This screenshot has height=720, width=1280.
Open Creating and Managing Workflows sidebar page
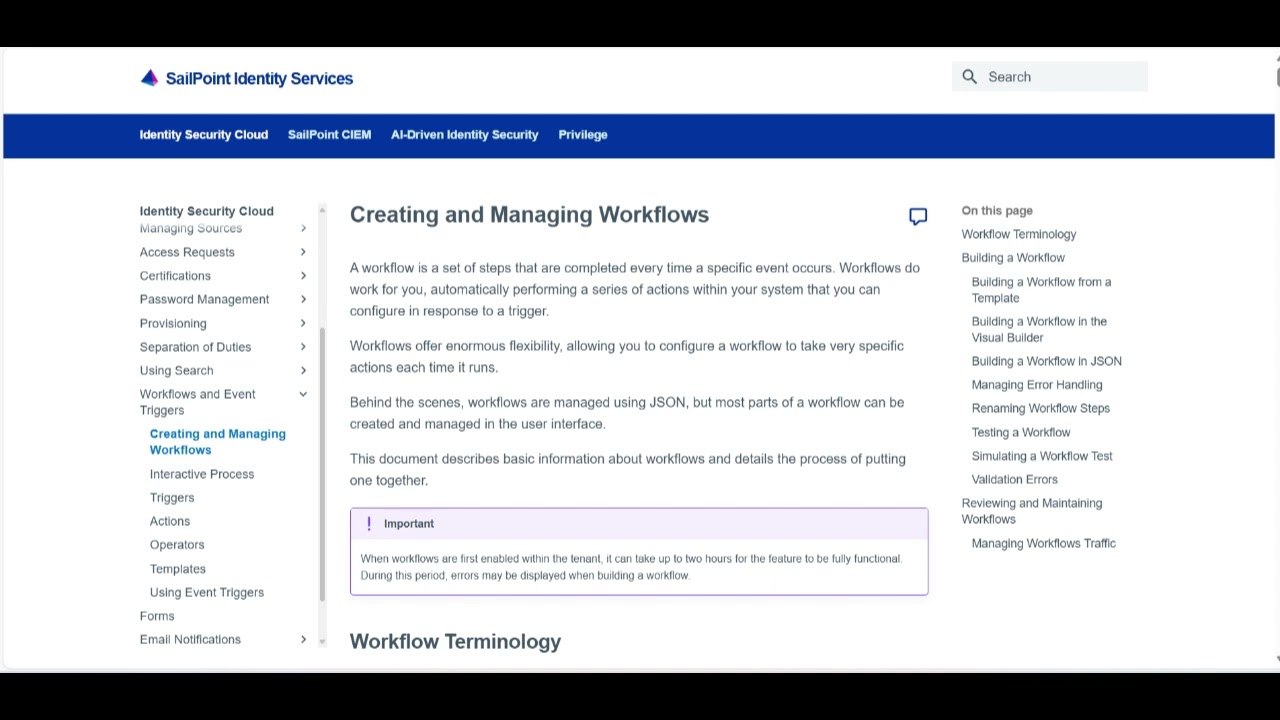[x=217, y=442]
